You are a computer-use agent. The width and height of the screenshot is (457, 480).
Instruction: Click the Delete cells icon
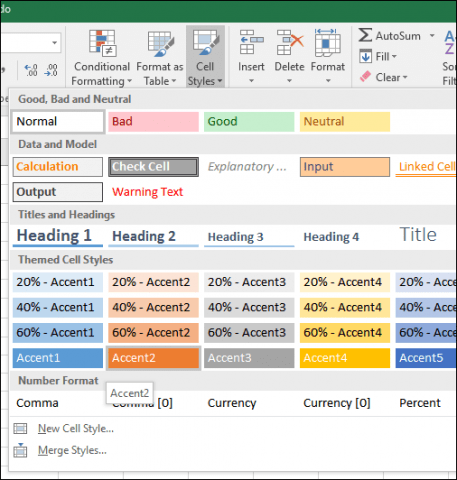click(x=290, y=42)
